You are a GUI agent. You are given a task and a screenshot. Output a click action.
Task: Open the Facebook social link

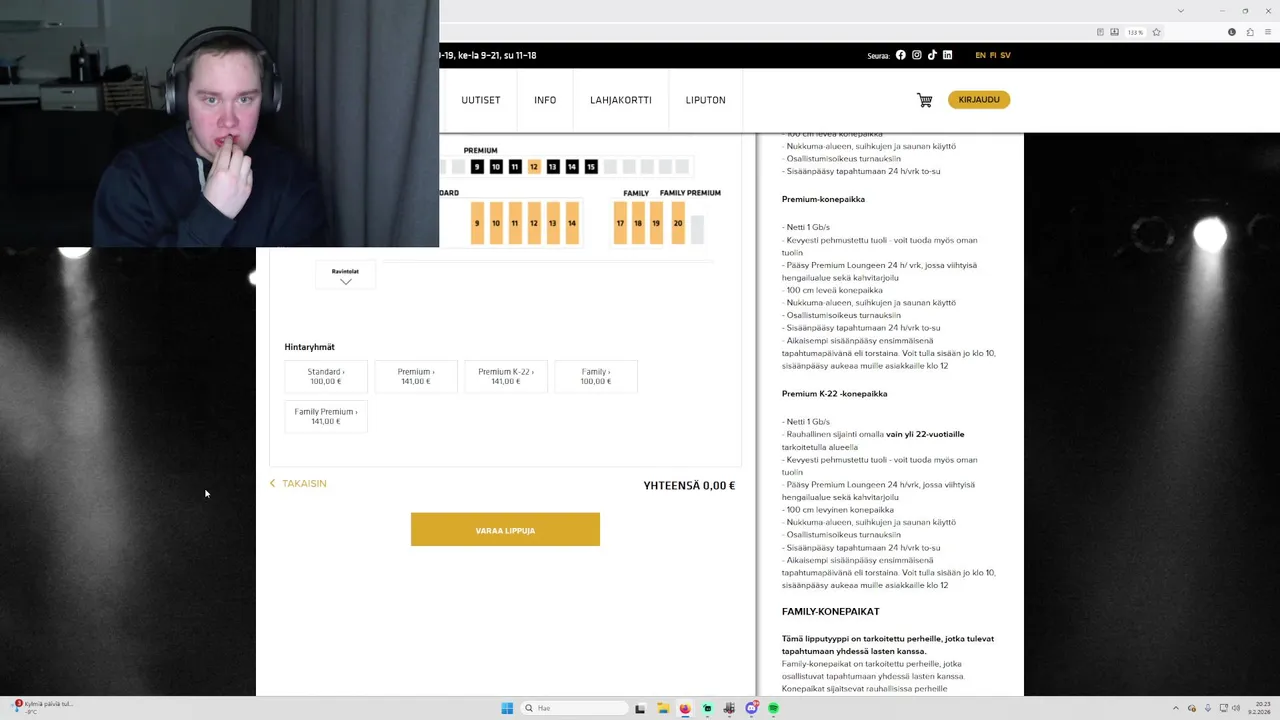900,55
